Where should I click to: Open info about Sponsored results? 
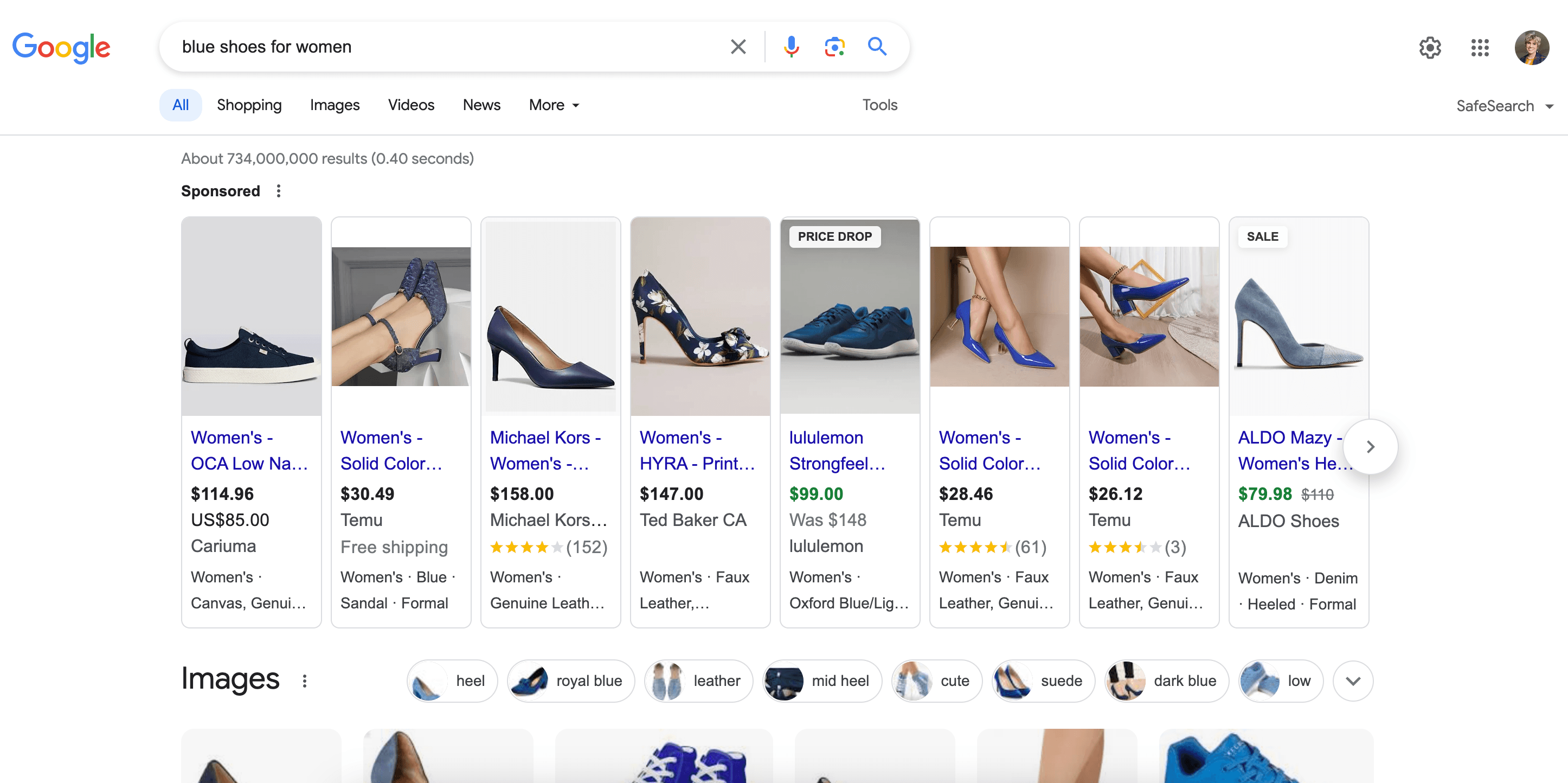click(x=278, y=190)
